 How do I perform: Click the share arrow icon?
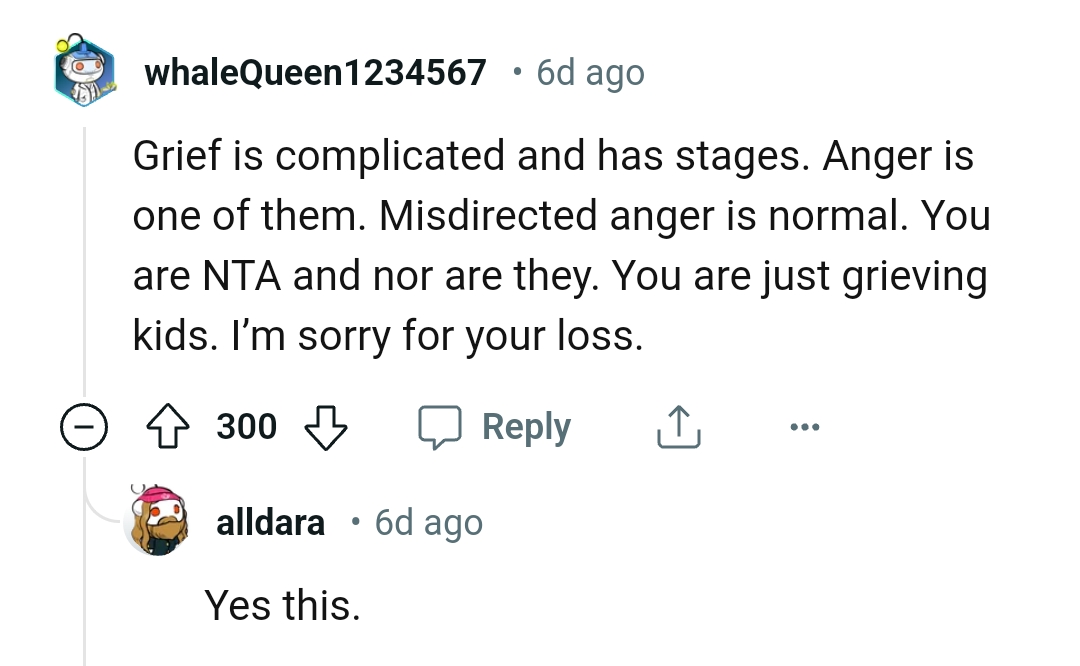tap(677, 427)
